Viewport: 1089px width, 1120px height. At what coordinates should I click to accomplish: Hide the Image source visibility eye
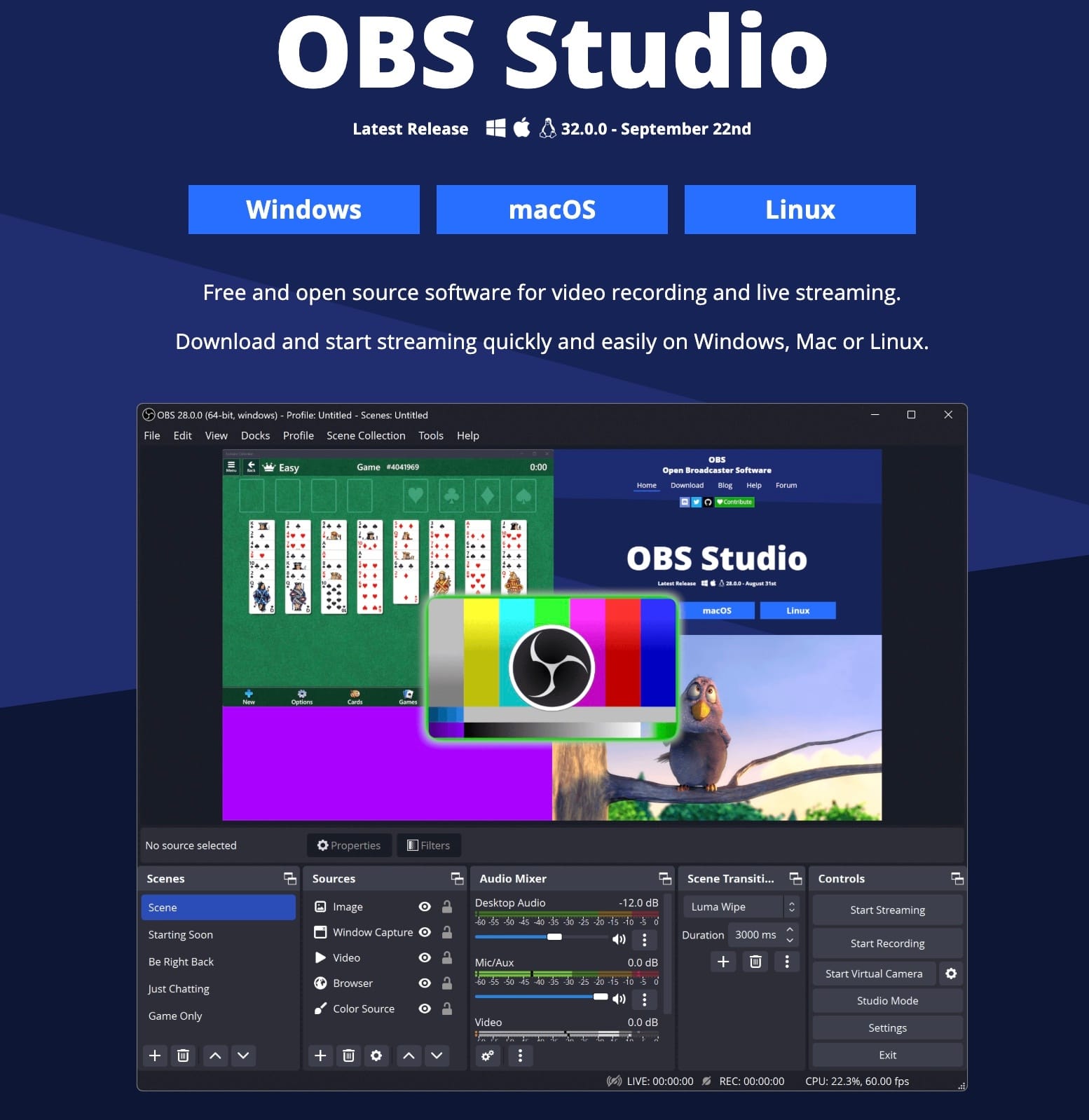tap(425, 907)
